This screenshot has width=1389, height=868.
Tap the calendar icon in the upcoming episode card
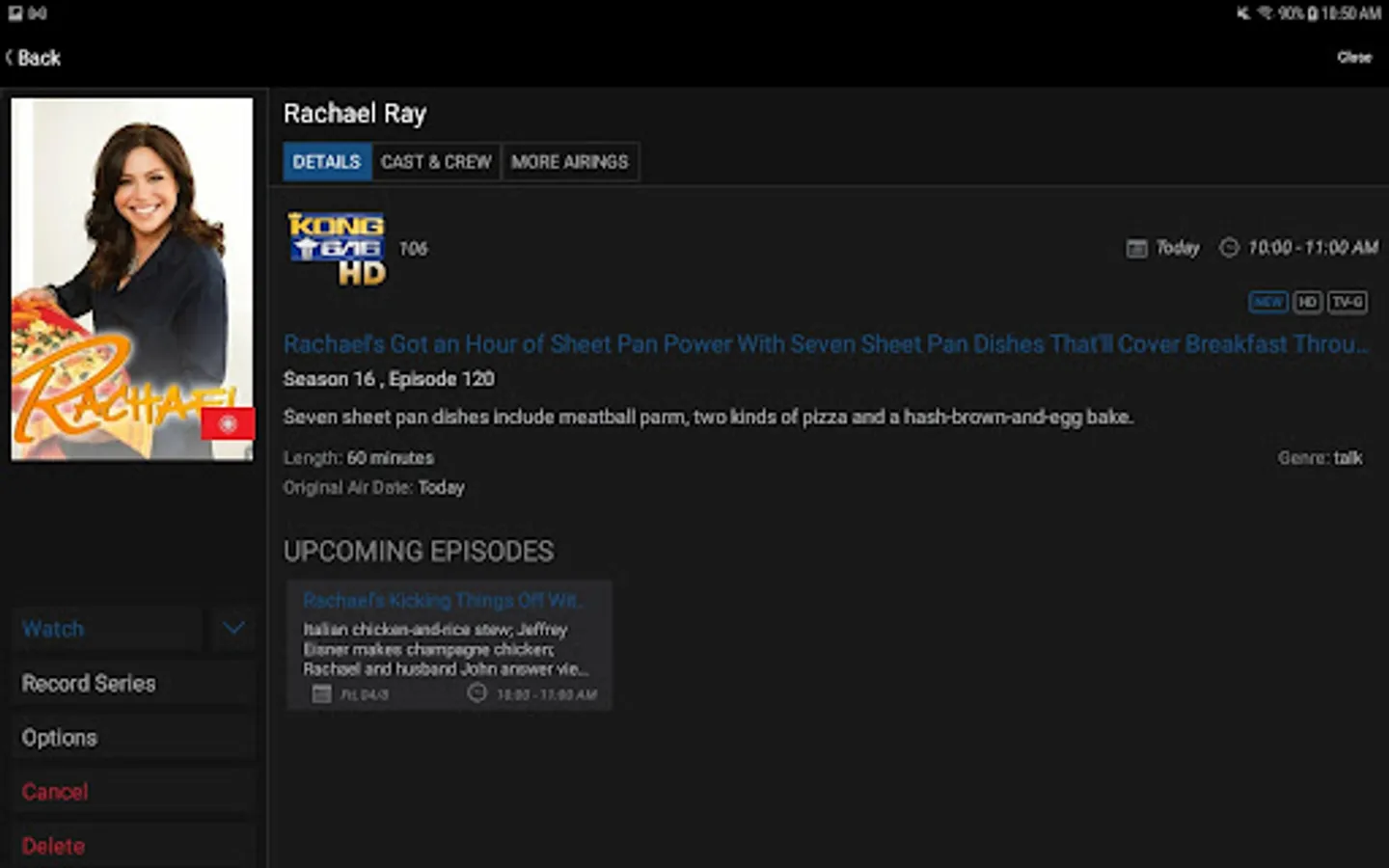coord(322,693)
